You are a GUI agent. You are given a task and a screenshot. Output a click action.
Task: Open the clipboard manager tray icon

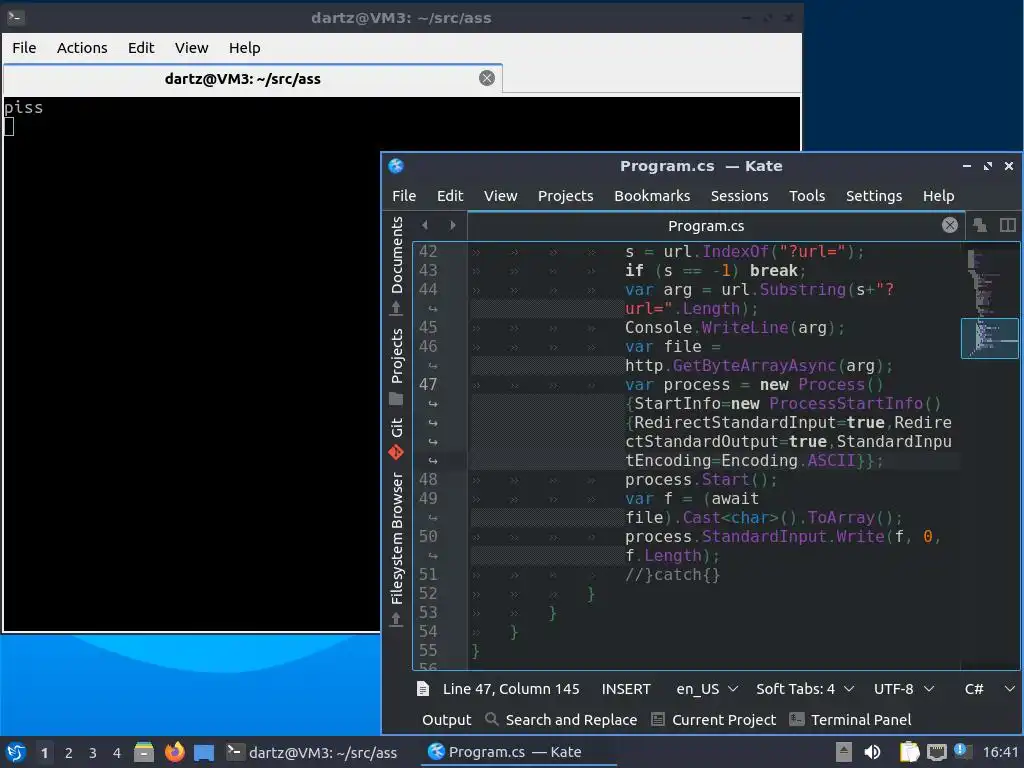point(909,752)
